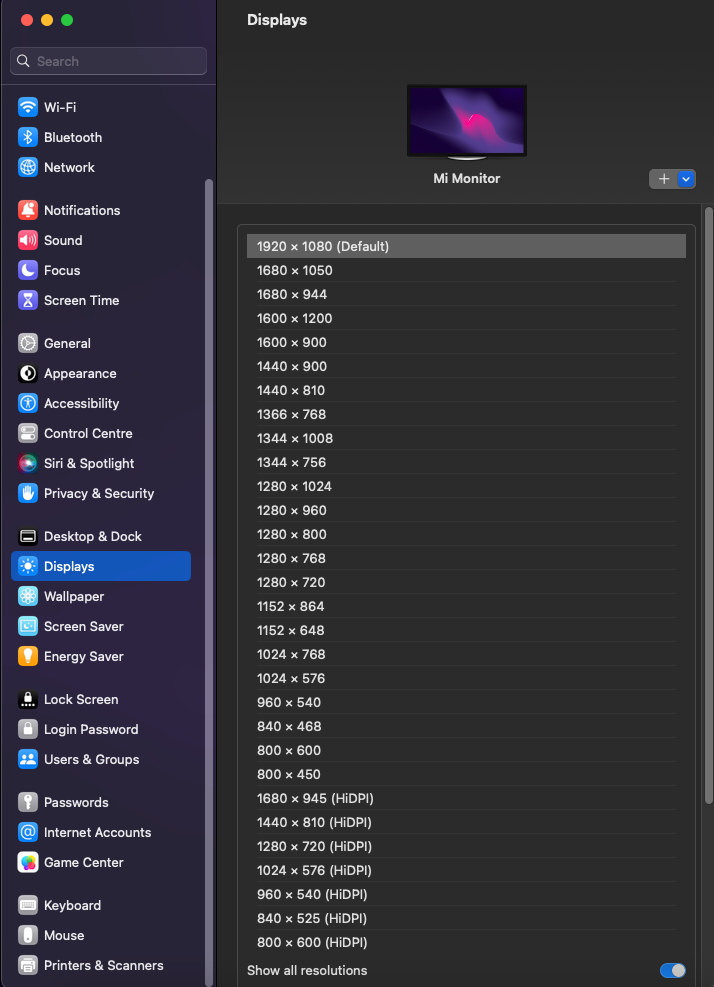
Task: Select 800 × 600 (HiDPI) resolution
Action: coord(466,942)
